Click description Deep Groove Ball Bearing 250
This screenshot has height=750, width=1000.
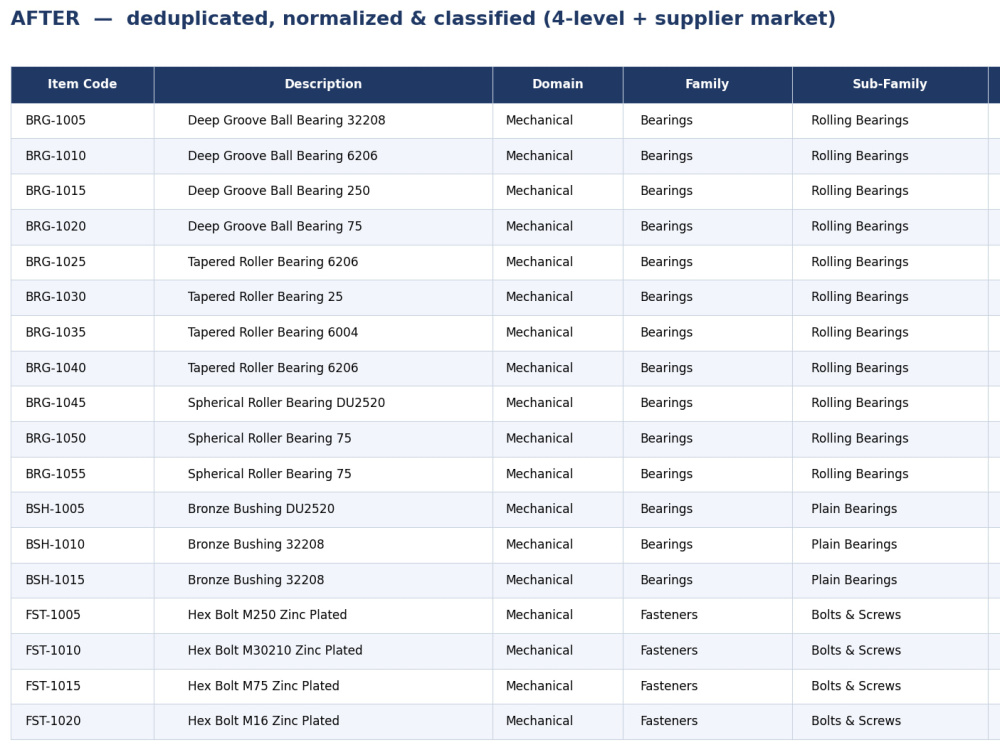[x=279, y=191]
